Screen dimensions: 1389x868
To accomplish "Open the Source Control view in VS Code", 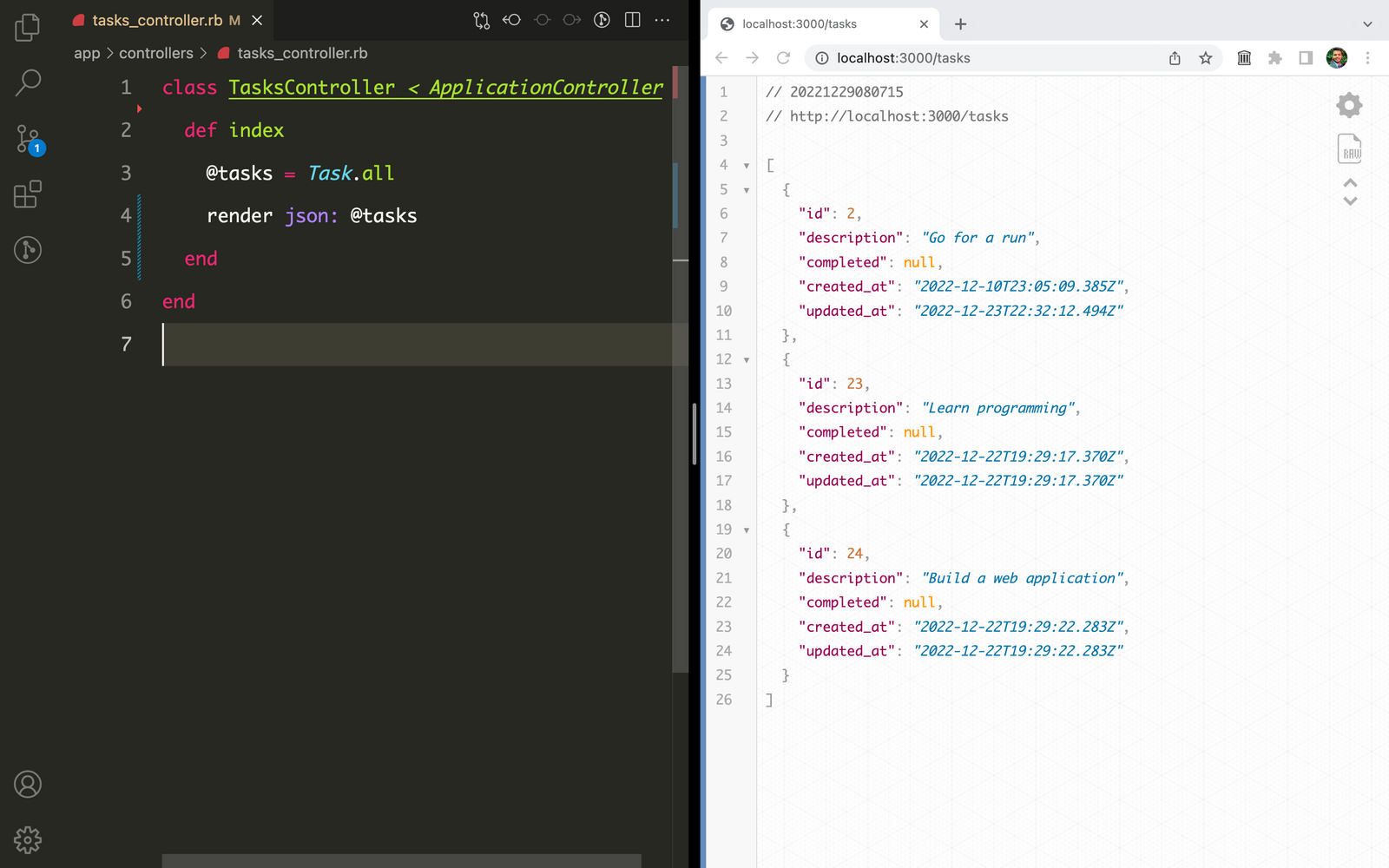I will (x=28, y=139).
